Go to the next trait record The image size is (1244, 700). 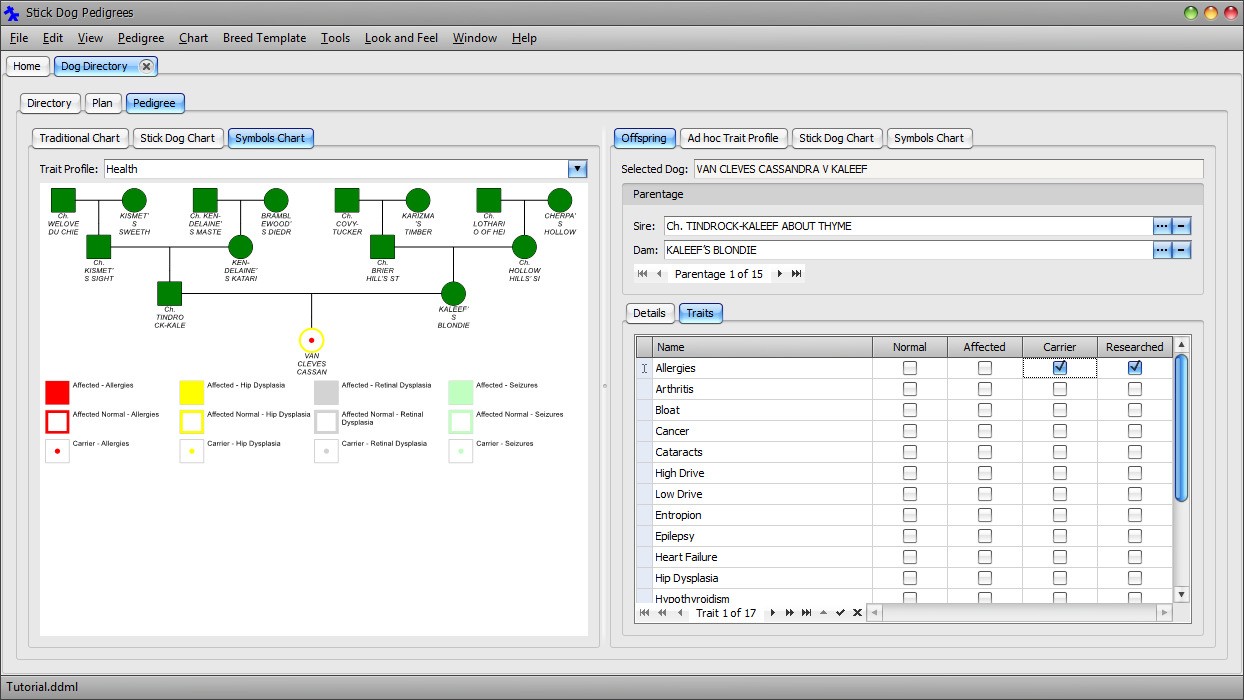(772, 613)
